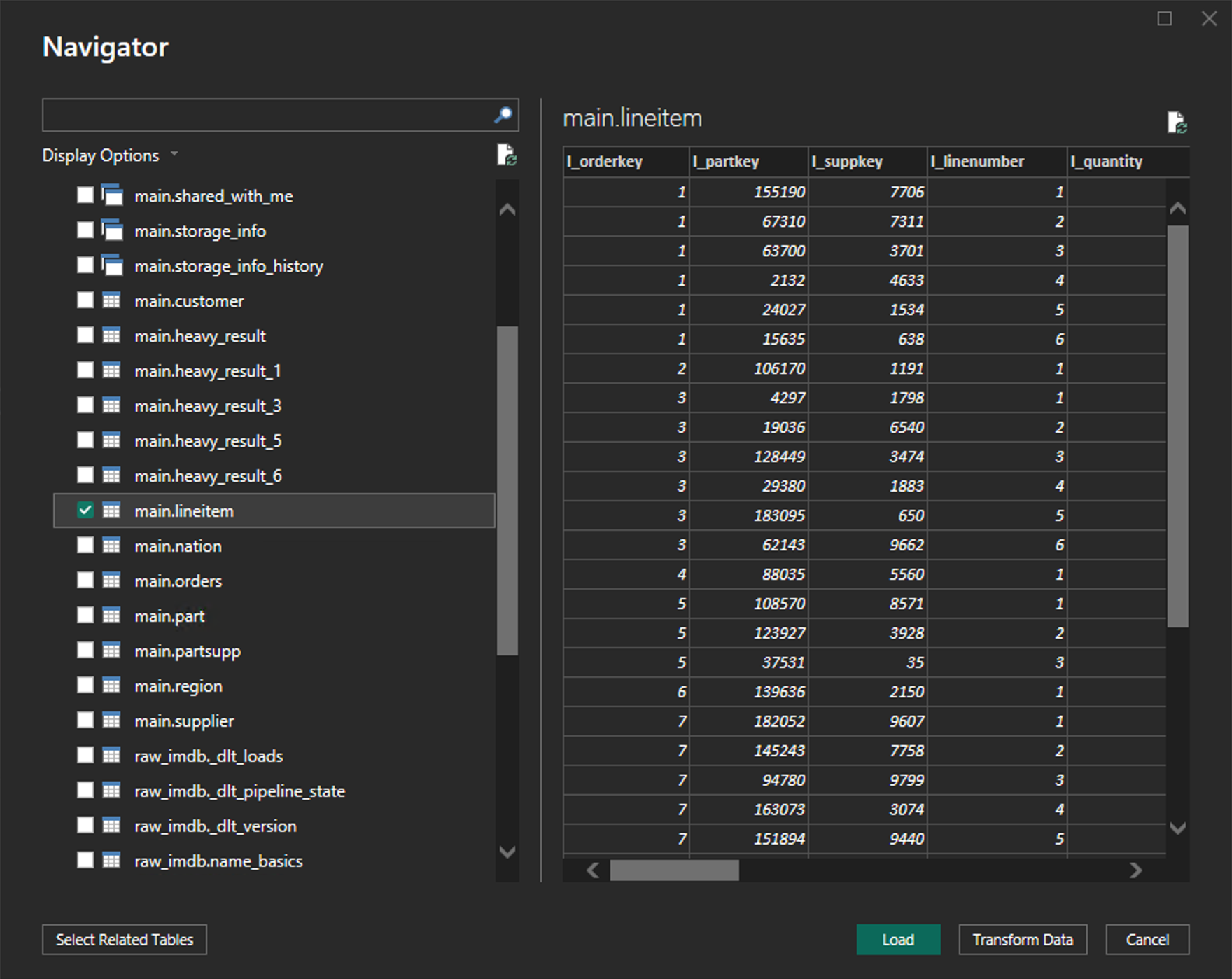Click the l_quantity column header

[1128, 162]
